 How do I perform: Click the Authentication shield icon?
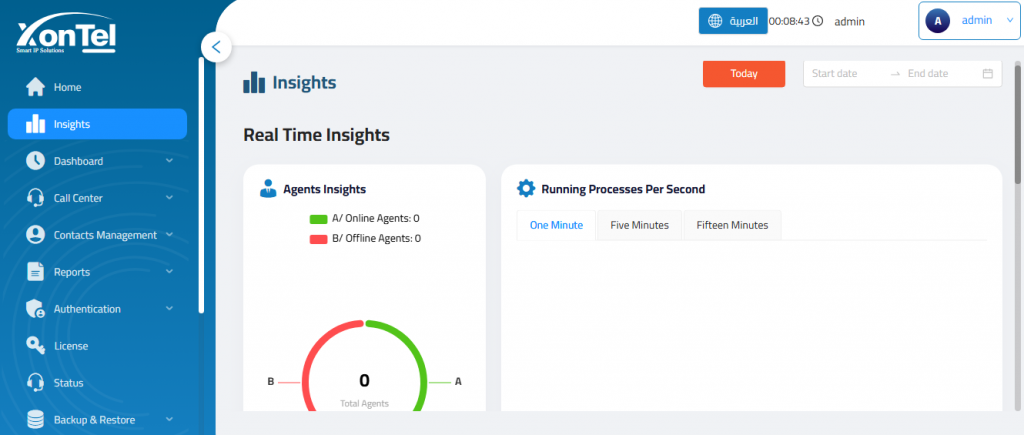tap(35, 309)
